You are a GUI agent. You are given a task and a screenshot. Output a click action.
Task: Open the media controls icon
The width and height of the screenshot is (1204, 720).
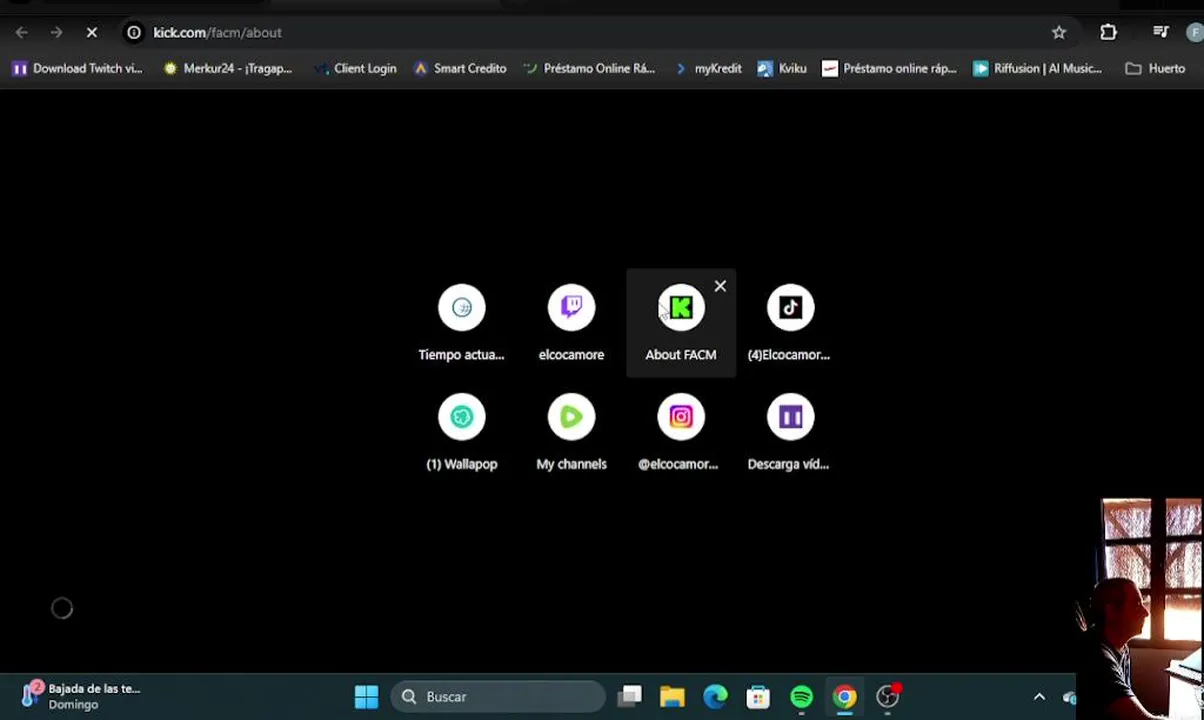coord(1160,33)
